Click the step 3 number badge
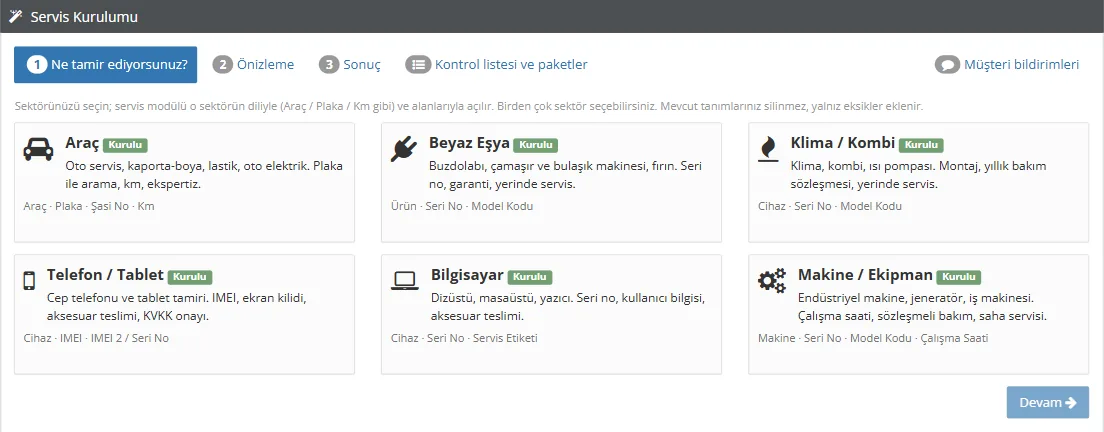 pos(329,65)
